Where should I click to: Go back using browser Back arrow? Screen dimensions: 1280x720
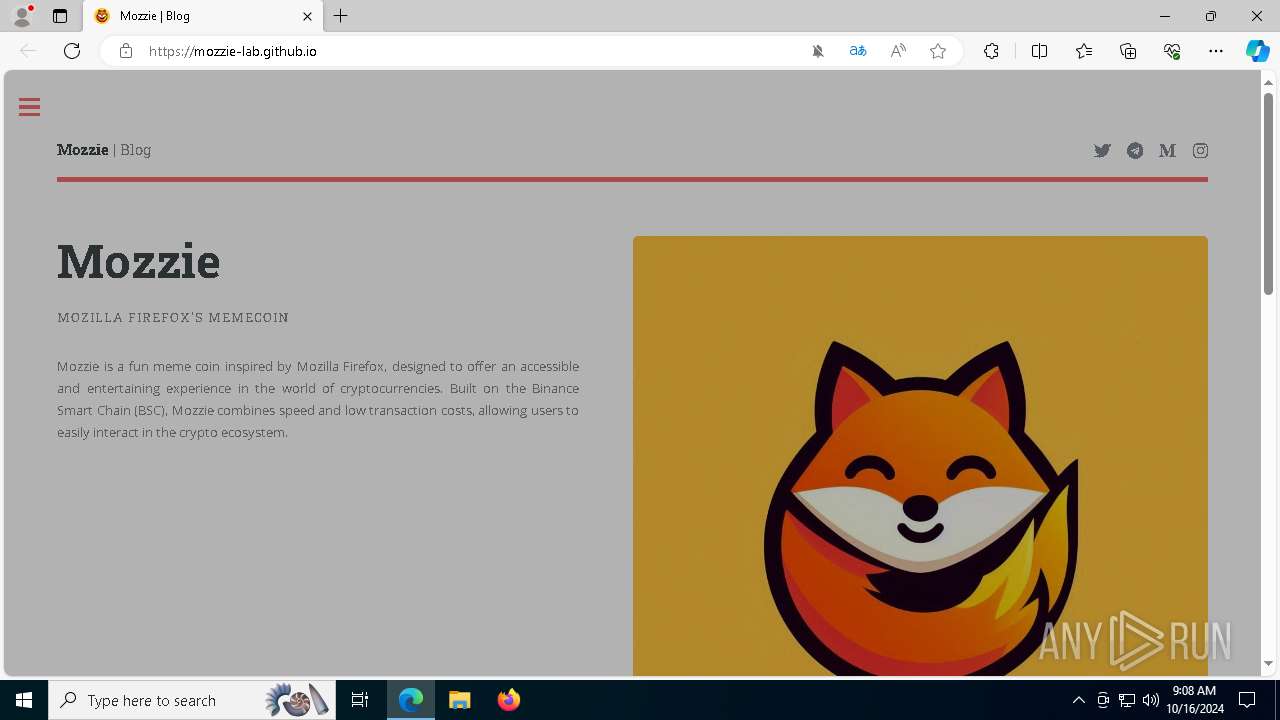28,51
